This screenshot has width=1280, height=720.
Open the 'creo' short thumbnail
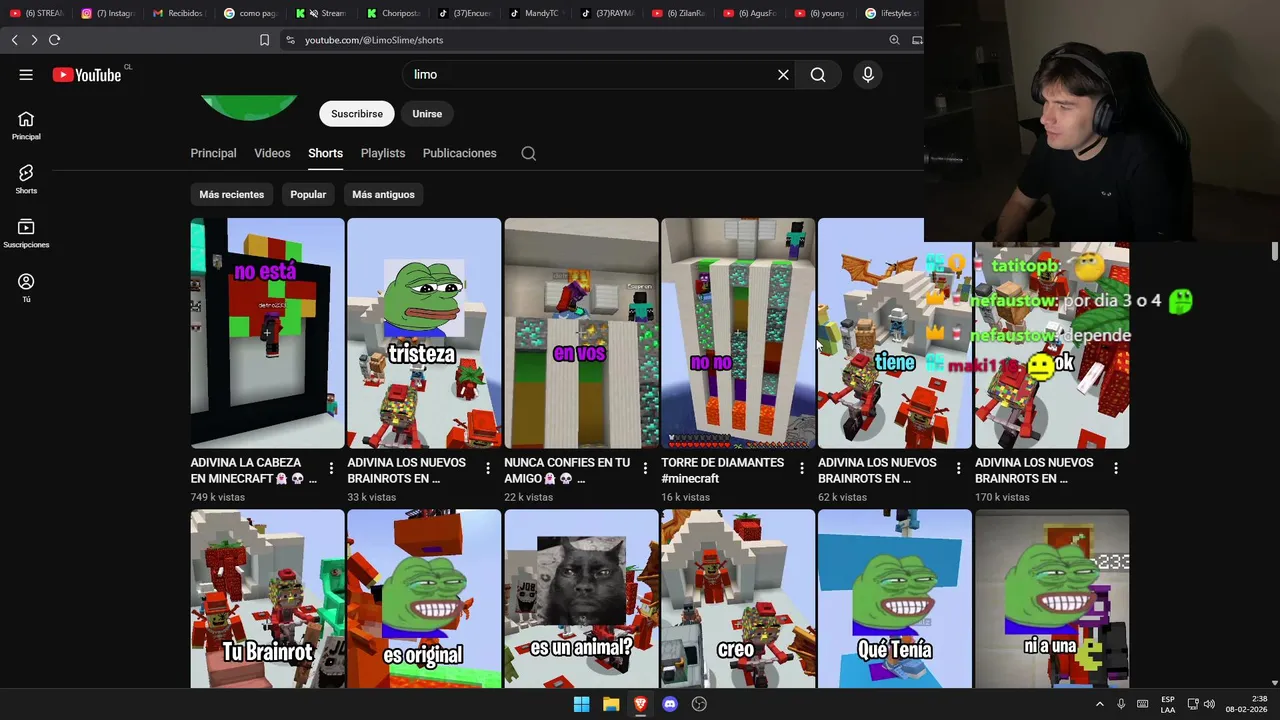[738, 599]
